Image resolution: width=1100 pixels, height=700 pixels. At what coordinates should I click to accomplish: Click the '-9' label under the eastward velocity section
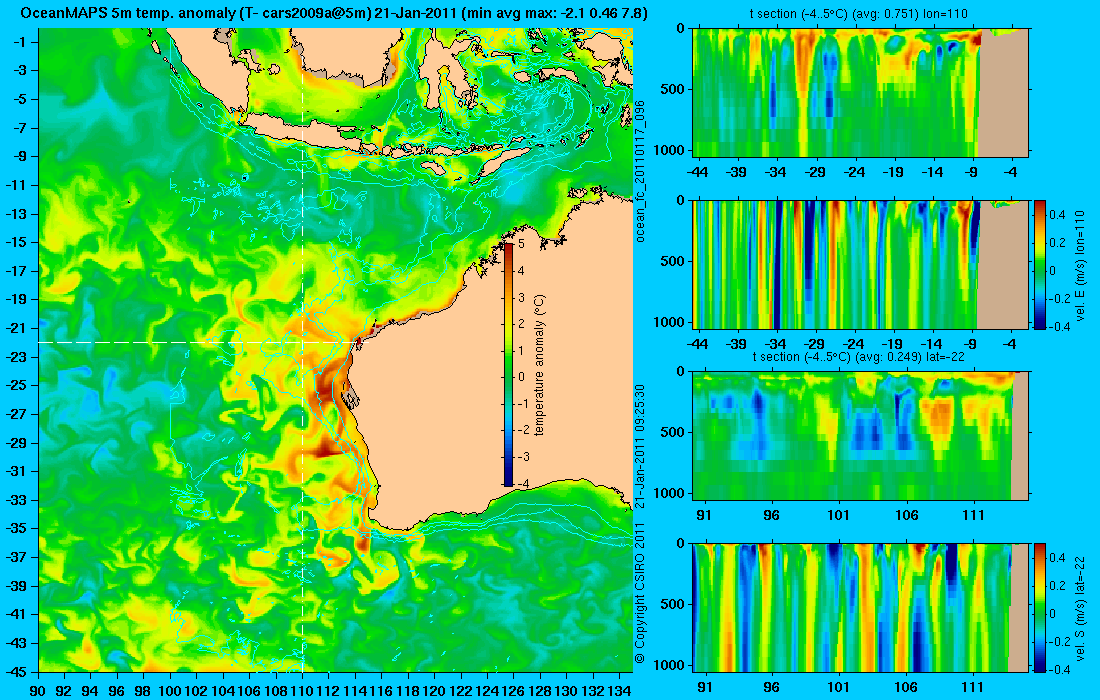(x=972, y=344)
